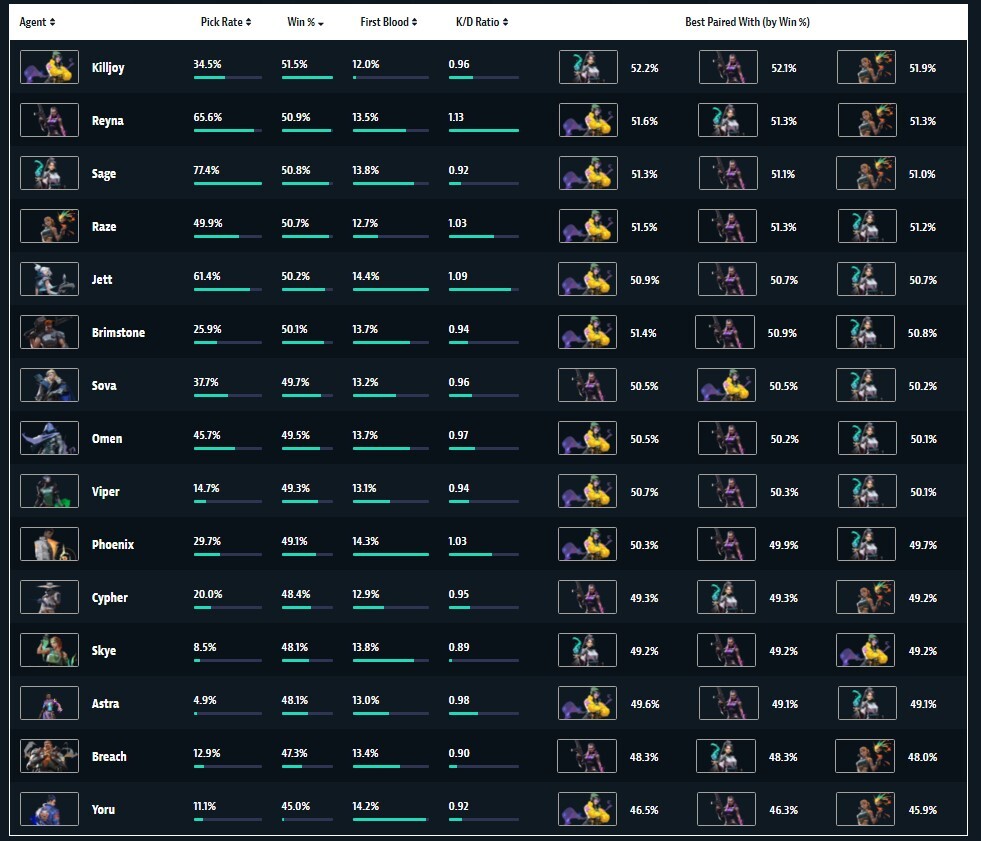Sort by Win % column header
The height and width of the screenshot is (841, 981).
click(305, 22)
